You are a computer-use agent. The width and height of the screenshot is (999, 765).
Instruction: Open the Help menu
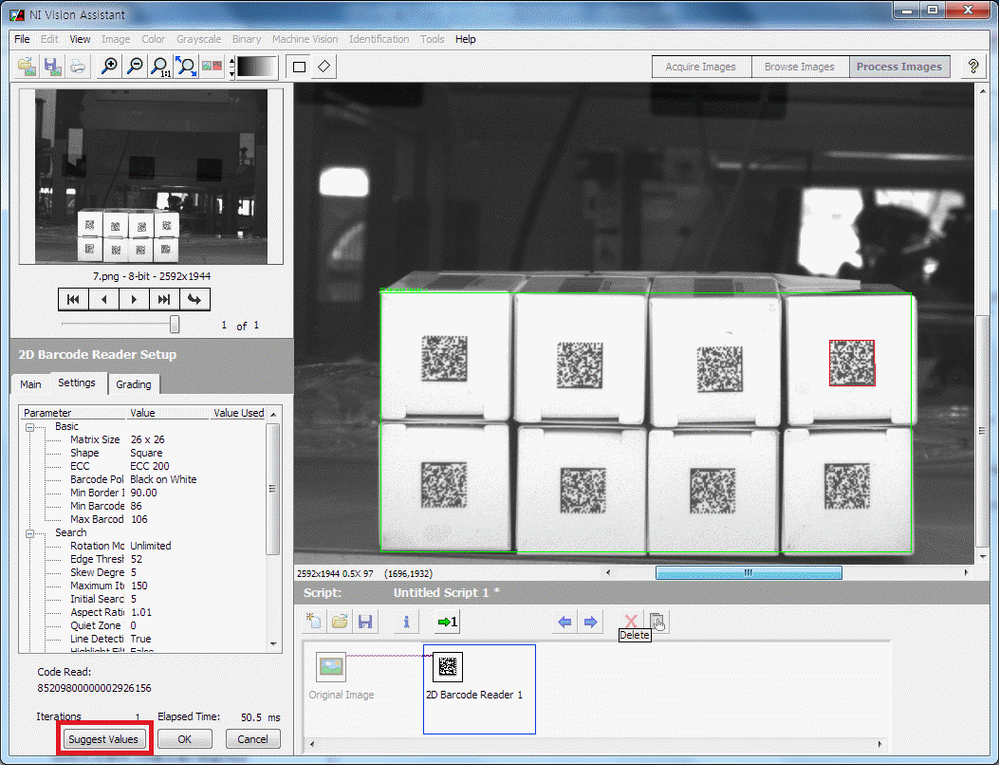point(465,39)
